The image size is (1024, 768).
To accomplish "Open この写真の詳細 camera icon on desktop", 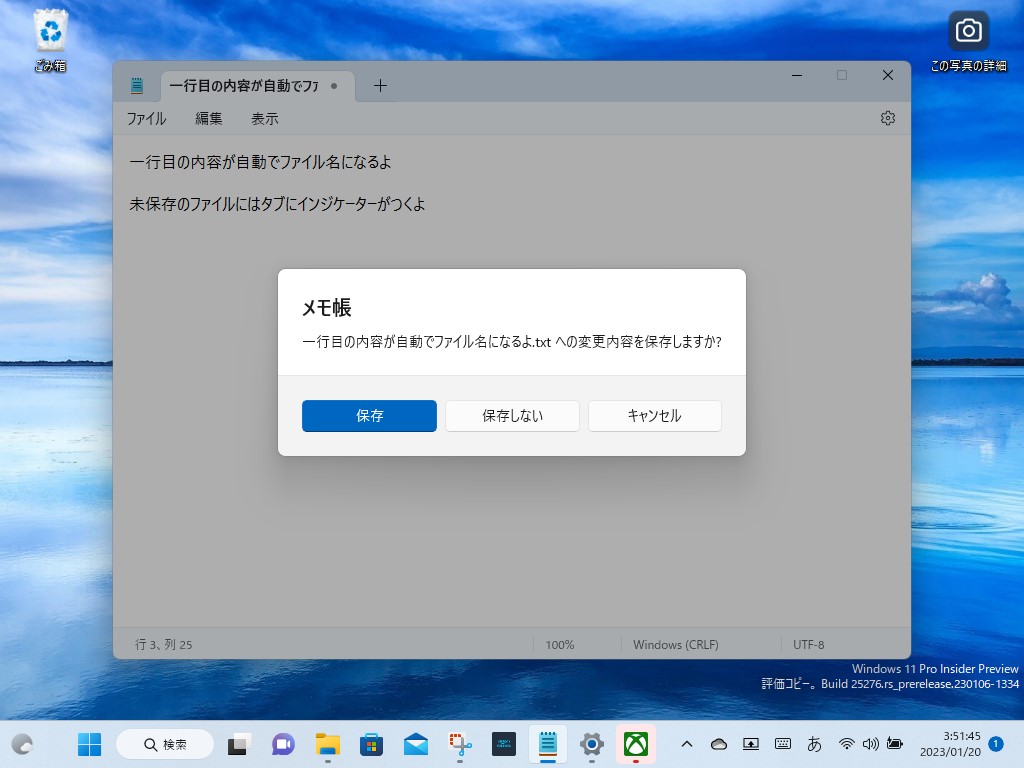I will point(967,31).
